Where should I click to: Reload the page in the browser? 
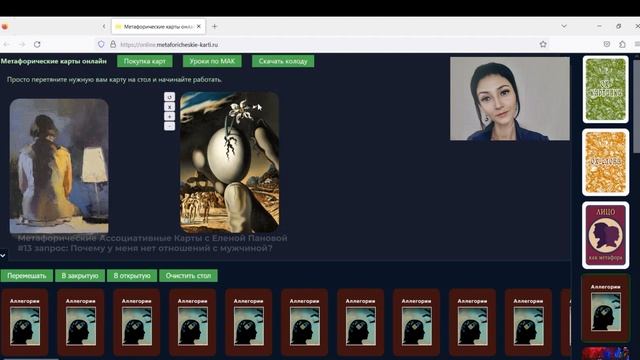(37, 44)
